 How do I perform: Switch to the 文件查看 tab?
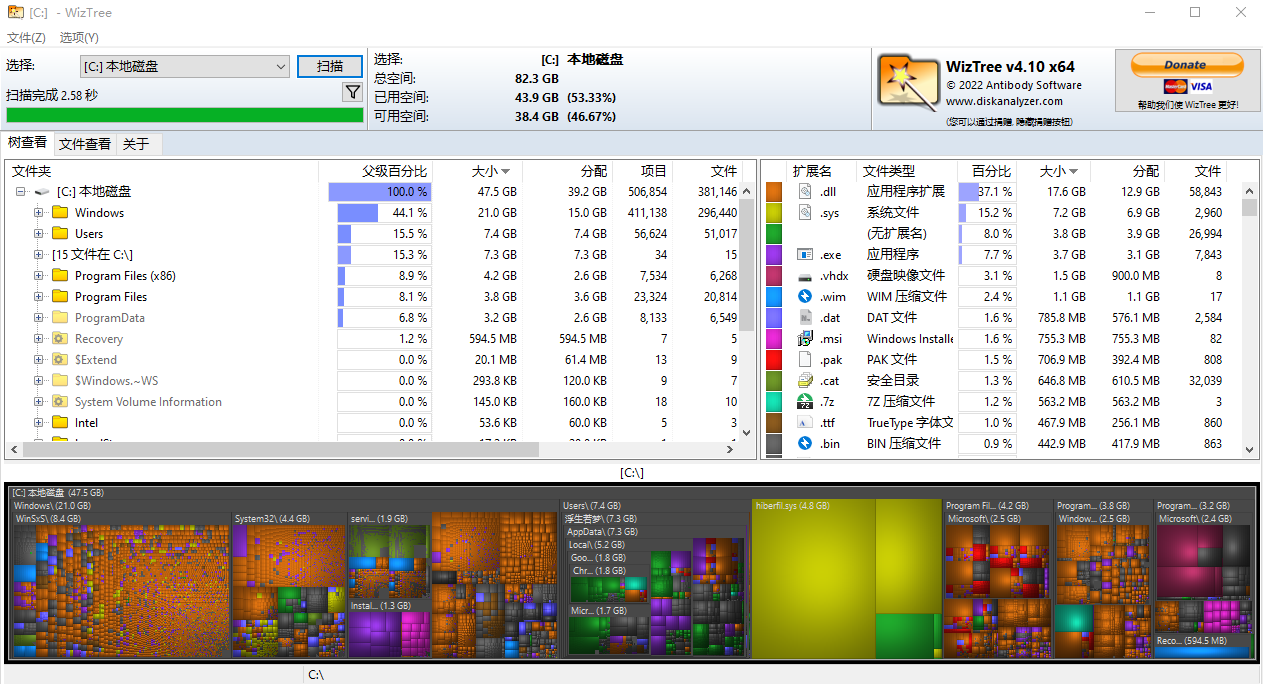coord(84,143)
